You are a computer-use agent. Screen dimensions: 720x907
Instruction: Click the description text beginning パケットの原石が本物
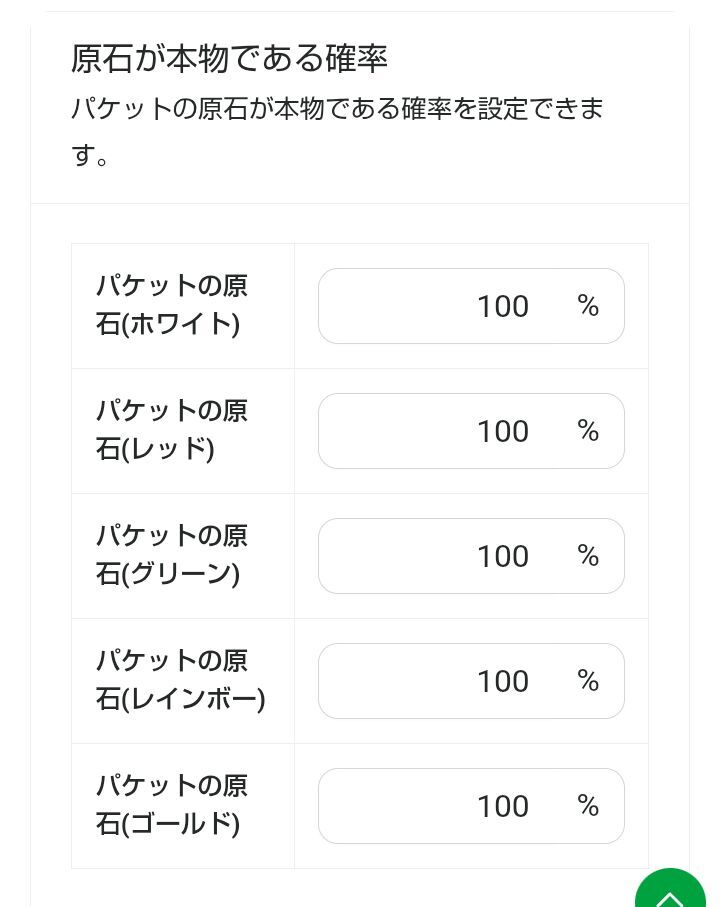pyautogui.click(x=337, y=109)
